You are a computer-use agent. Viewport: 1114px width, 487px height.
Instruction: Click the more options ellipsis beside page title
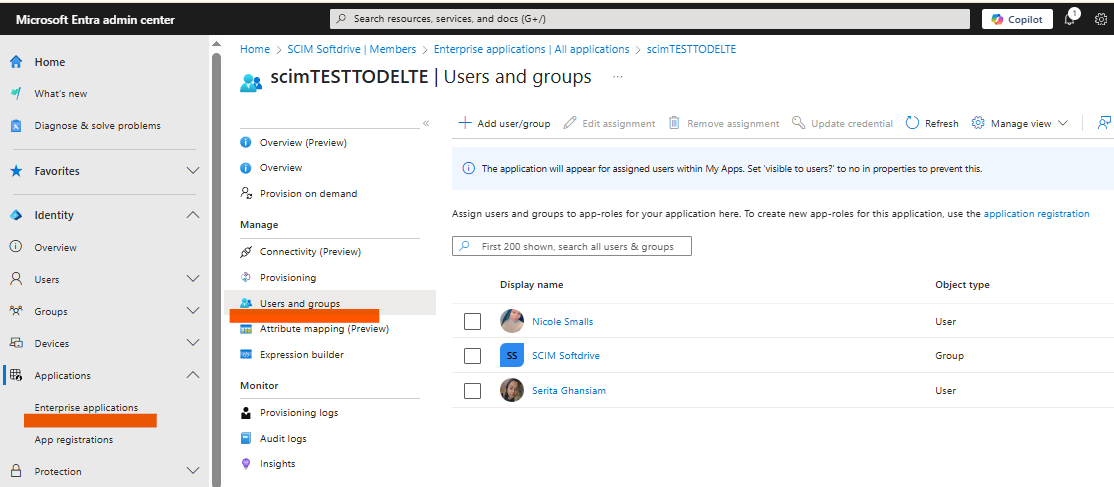click(617, 77)
